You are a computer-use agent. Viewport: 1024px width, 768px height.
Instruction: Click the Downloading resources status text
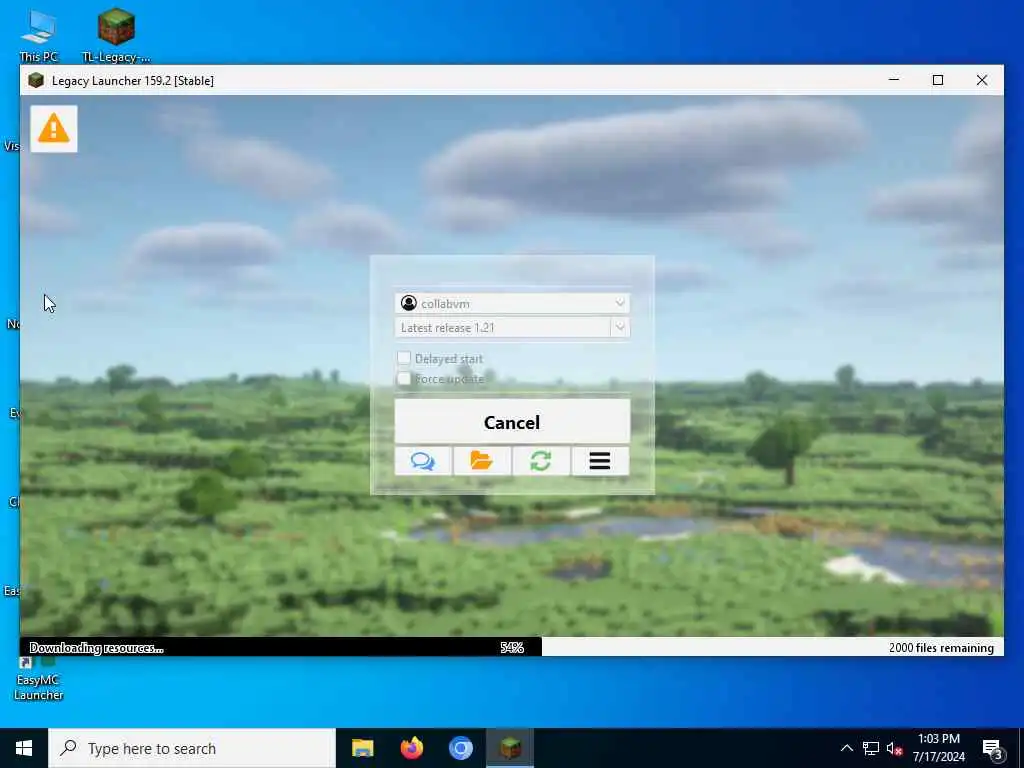[97, 648]
